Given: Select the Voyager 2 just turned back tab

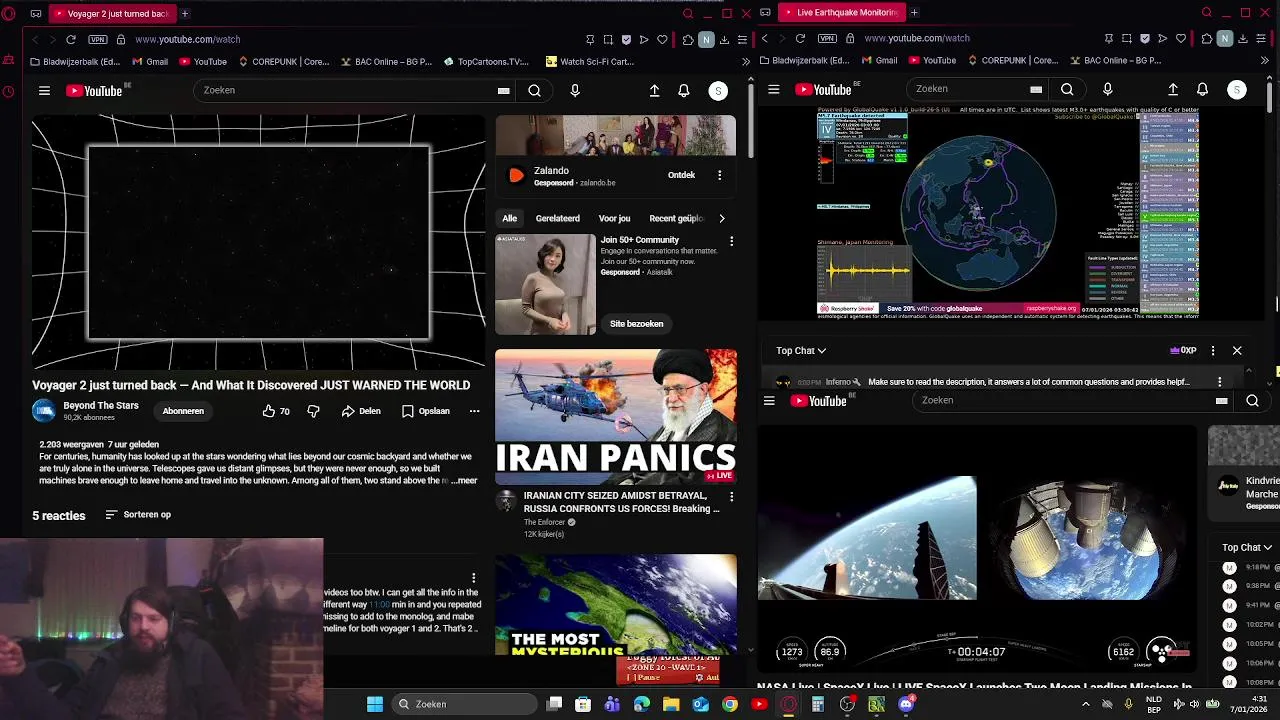Looking at the screenshot, I should pyautogui.click(x=111, y=14).
